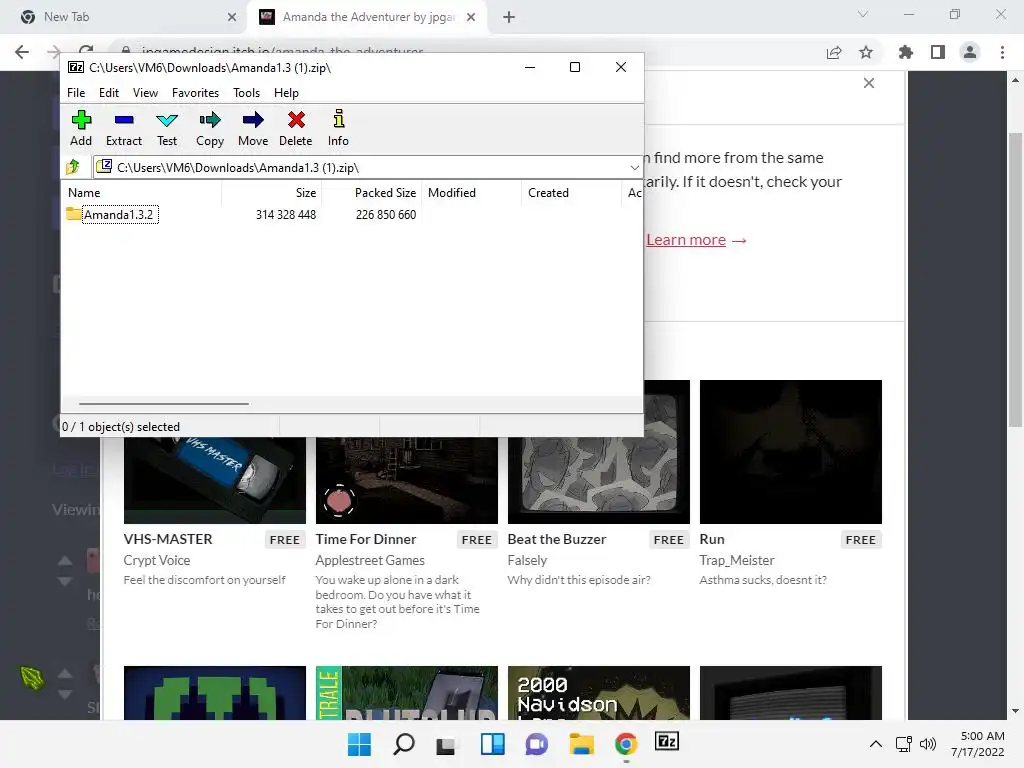Switch to Chrome in the taskbar
Viewport: 1024px width, 768px height.
click(626, 744)
